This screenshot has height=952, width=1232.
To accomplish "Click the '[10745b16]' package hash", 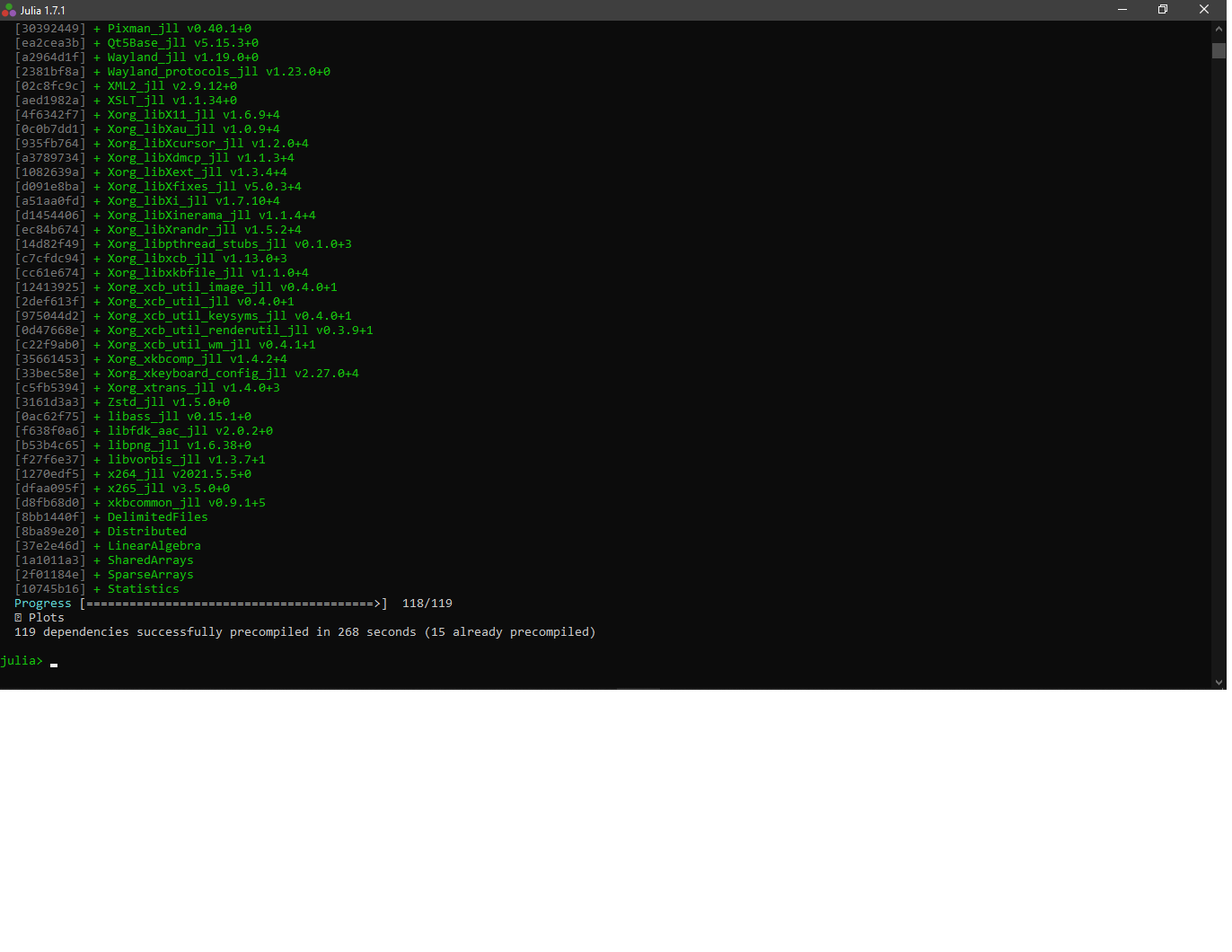I will click(x=50, y=589).
